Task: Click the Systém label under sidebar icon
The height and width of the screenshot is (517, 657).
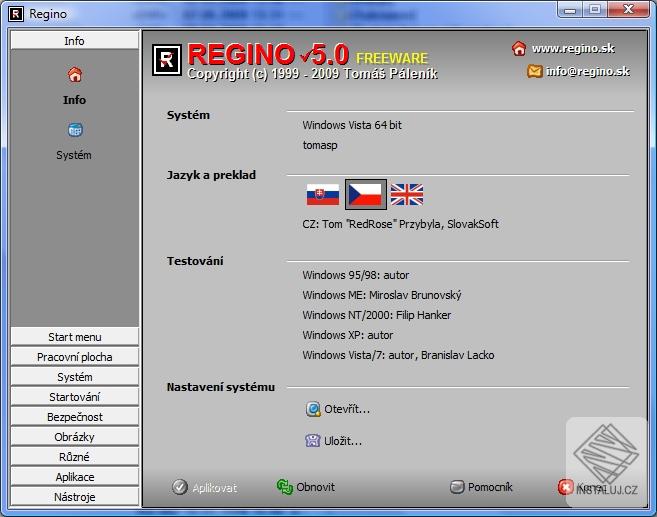Action: click(74, 155)
